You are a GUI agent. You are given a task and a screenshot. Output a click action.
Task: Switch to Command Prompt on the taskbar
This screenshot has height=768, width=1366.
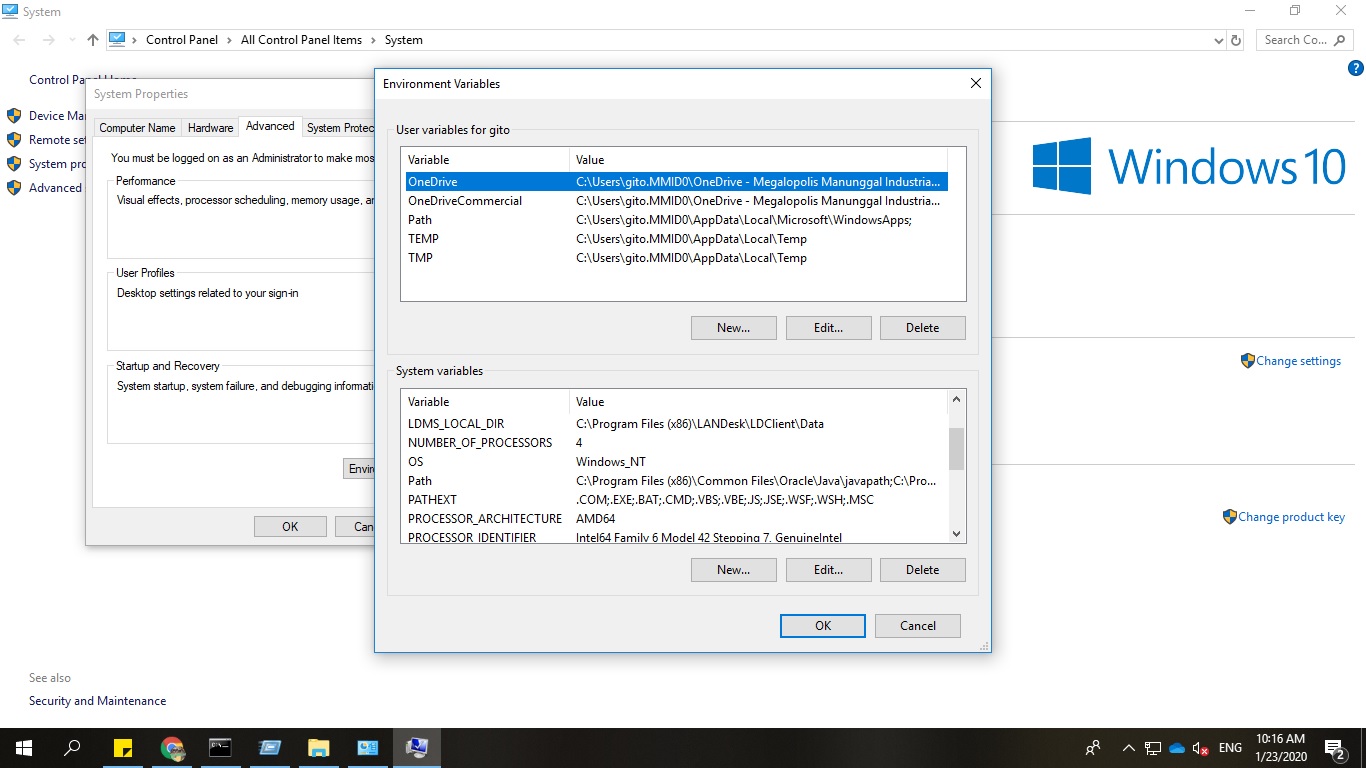(220, 748)
